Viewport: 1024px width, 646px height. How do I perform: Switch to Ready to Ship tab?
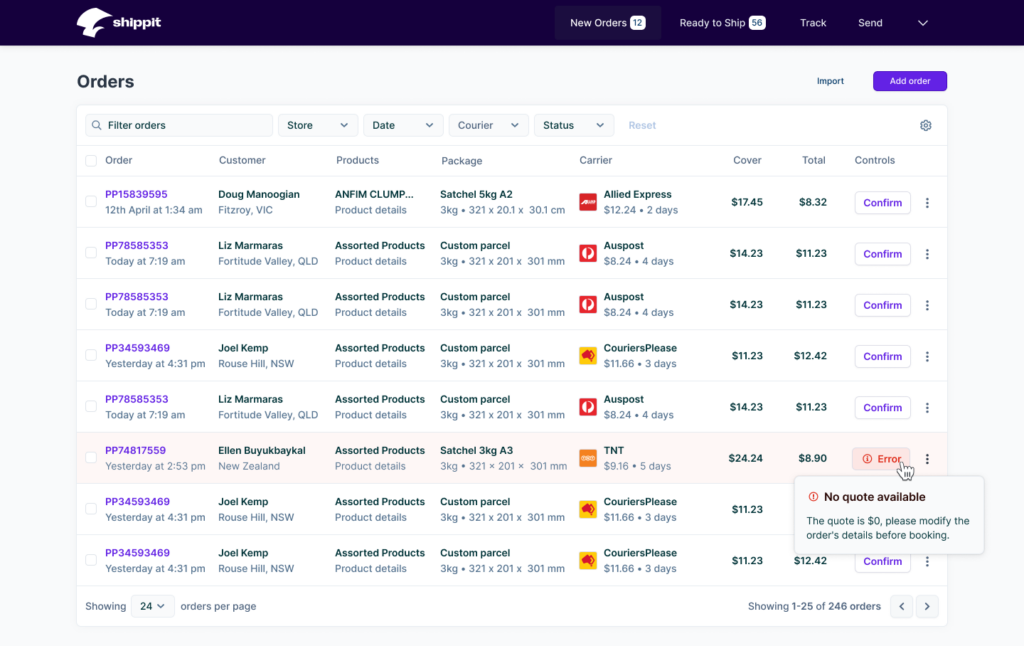click(721, 23)
